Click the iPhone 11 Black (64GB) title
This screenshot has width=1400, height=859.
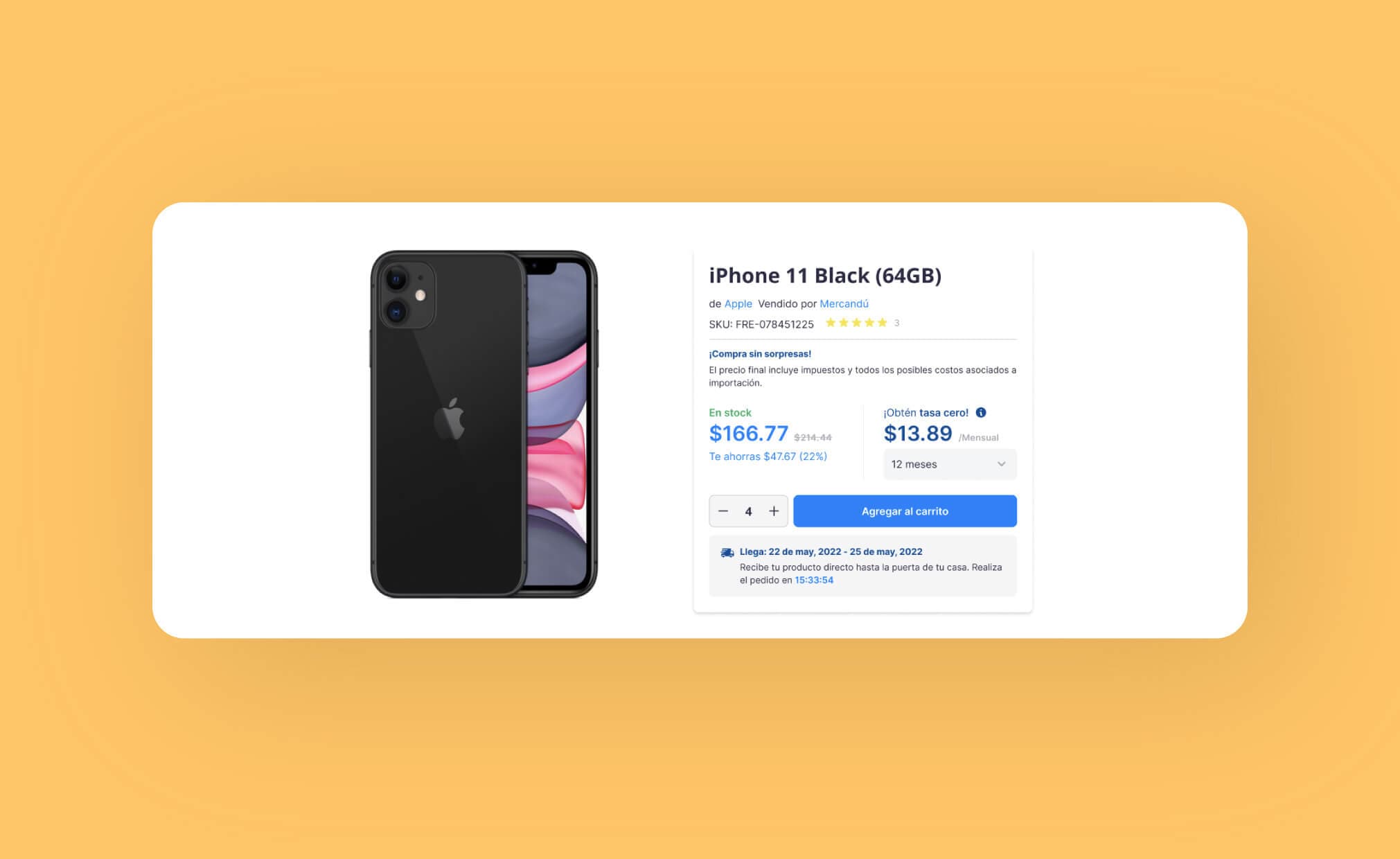825,276
